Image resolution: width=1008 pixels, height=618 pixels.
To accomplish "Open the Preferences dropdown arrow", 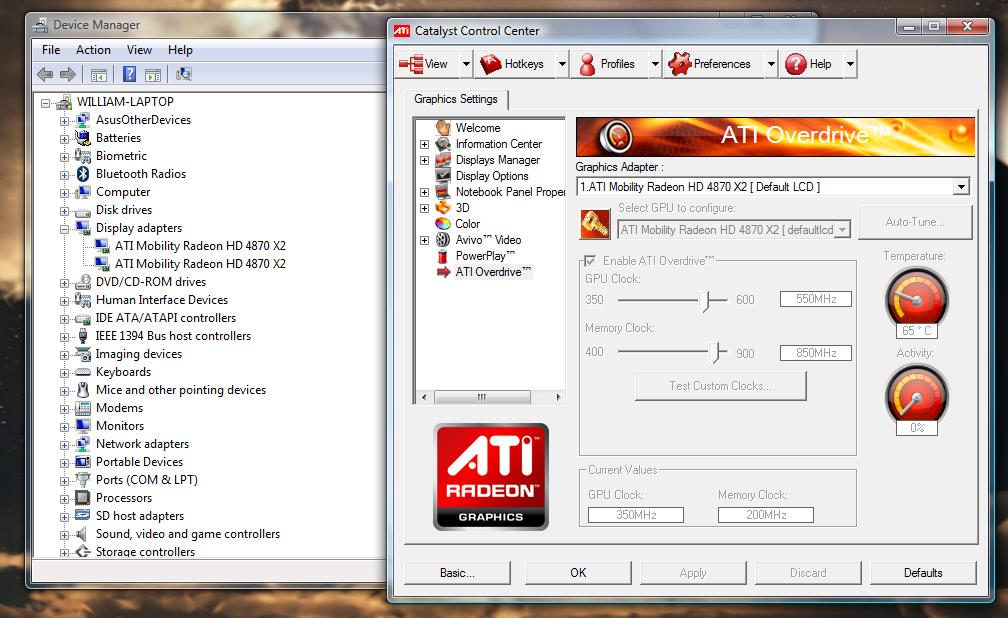I will (771, 64).
